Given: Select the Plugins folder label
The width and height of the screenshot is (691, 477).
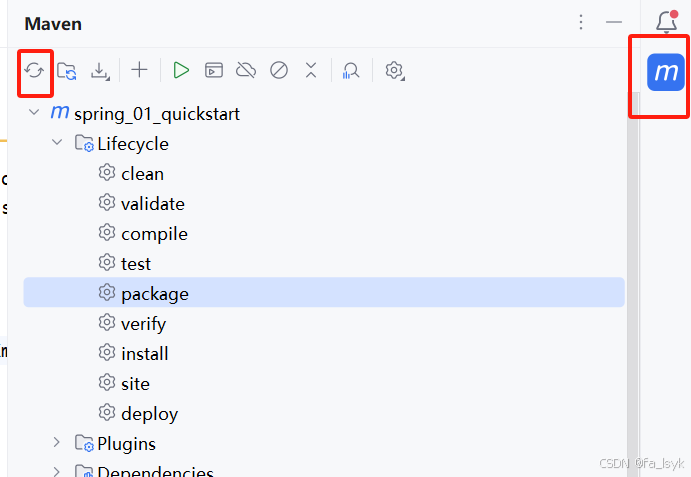Looking at the screenshot, I should pos(126,444).
